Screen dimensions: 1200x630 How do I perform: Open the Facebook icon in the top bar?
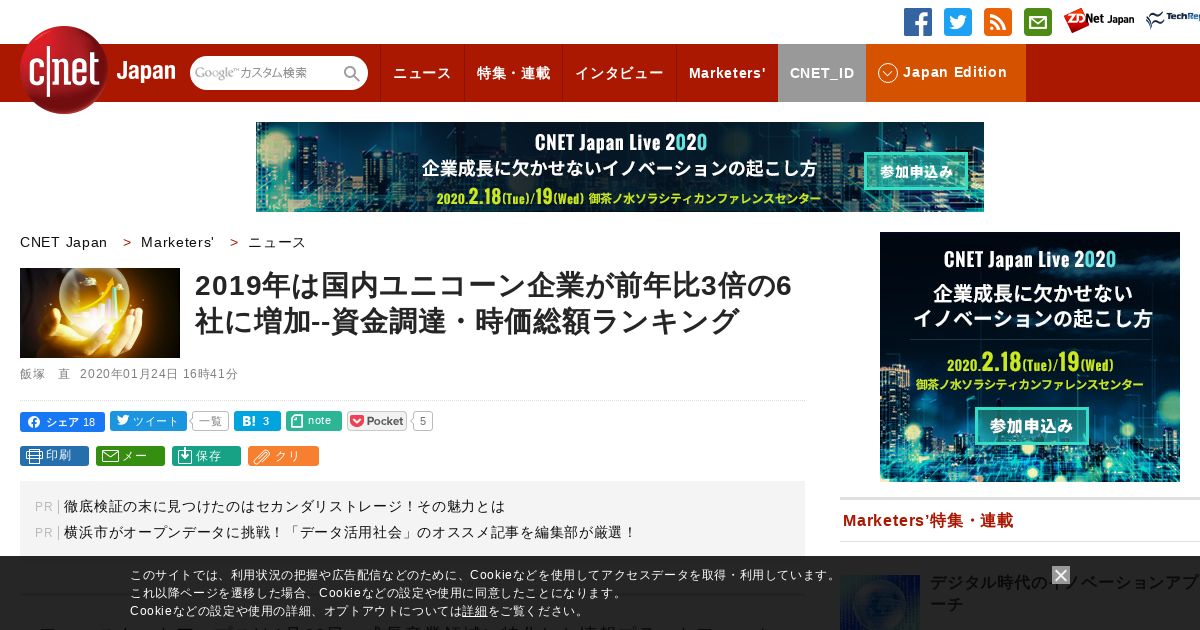(918, 22)
